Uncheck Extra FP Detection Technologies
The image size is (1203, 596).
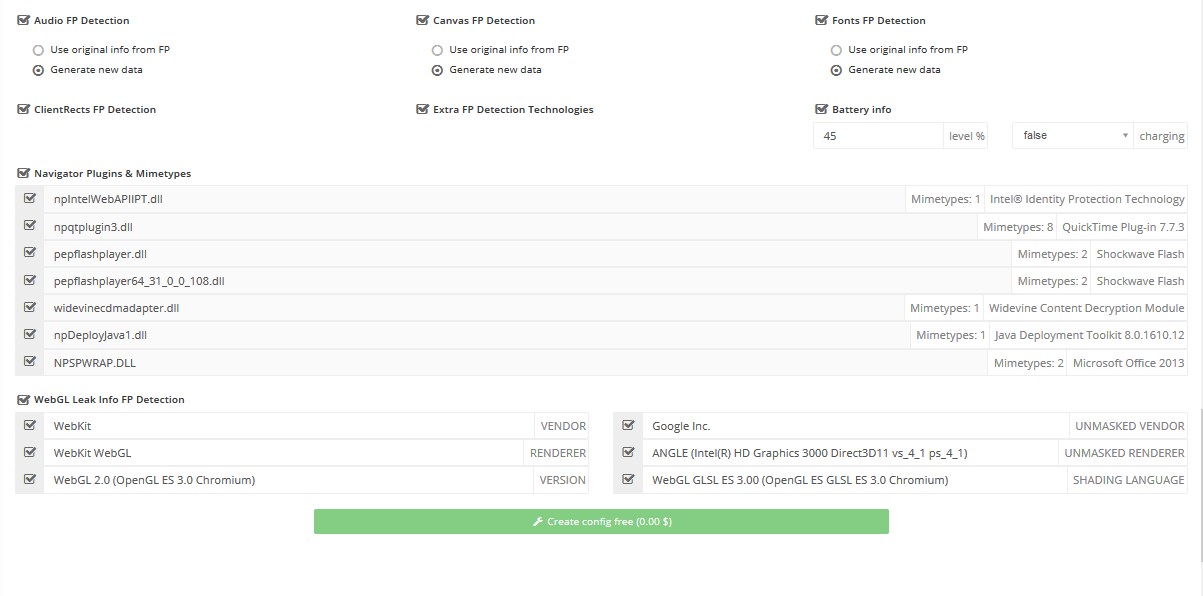pos(423,110)
